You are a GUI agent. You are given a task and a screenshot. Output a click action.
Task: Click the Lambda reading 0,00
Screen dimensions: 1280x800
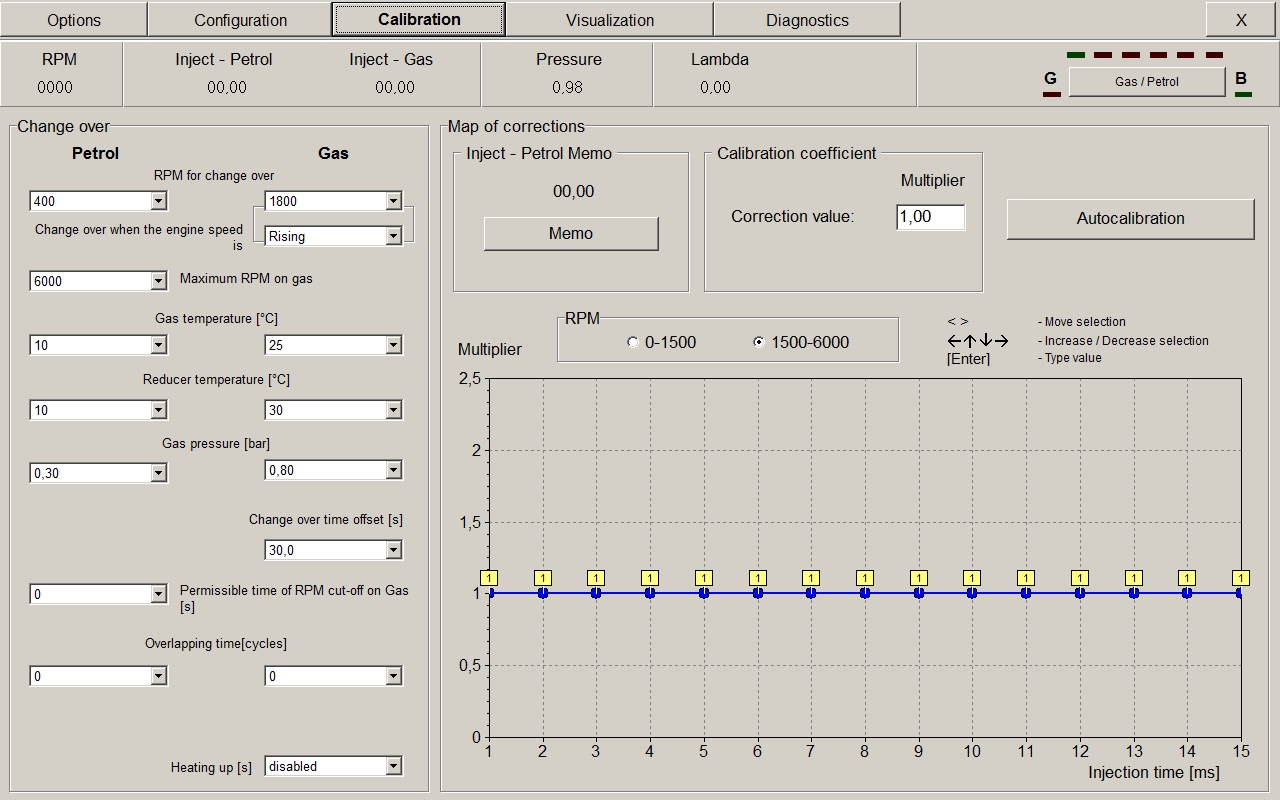pyautogui.click(x=715, y=88)
